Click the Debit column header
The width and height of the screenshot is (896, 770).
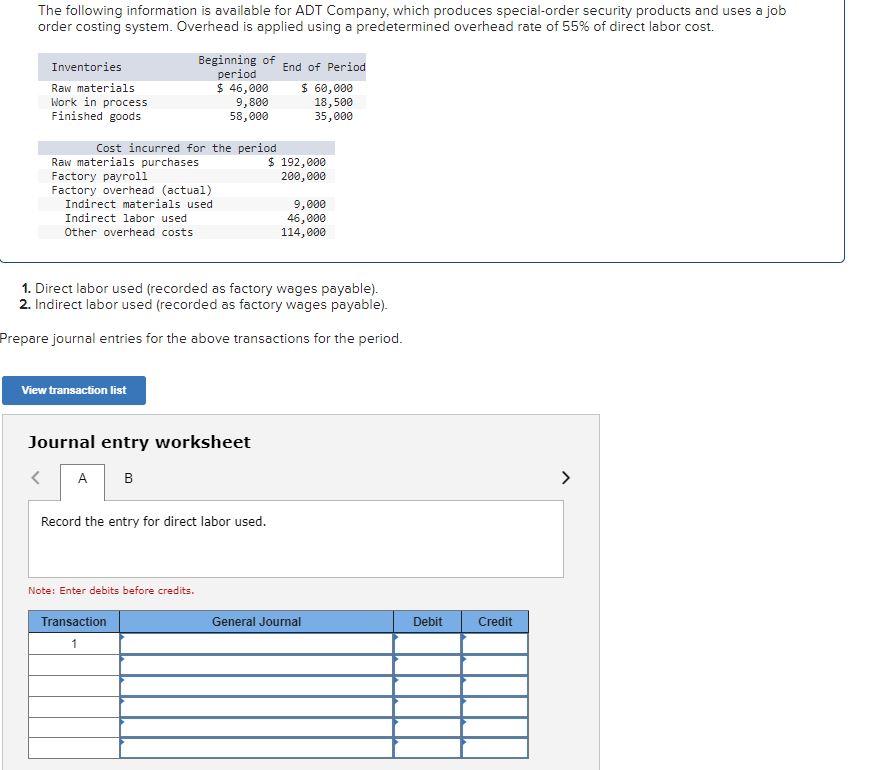point(428,621)
